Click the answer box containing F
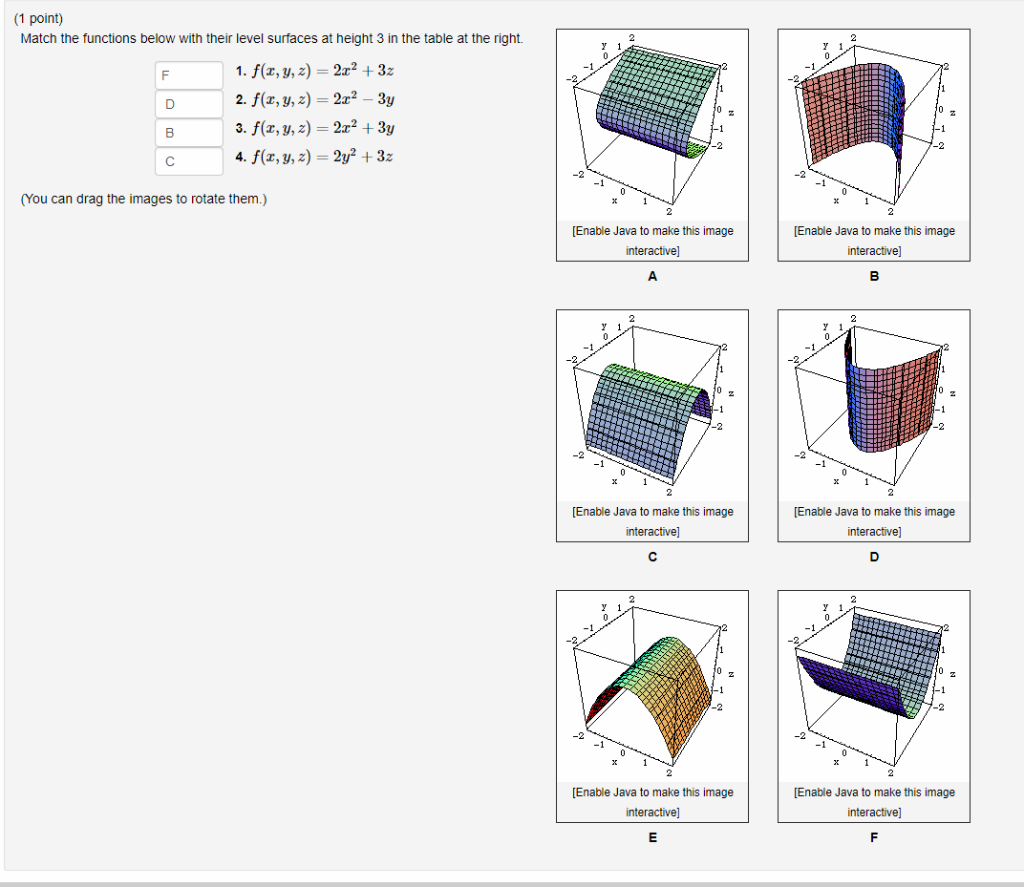This screenshot has height=887, width=1024. [188, 74]
